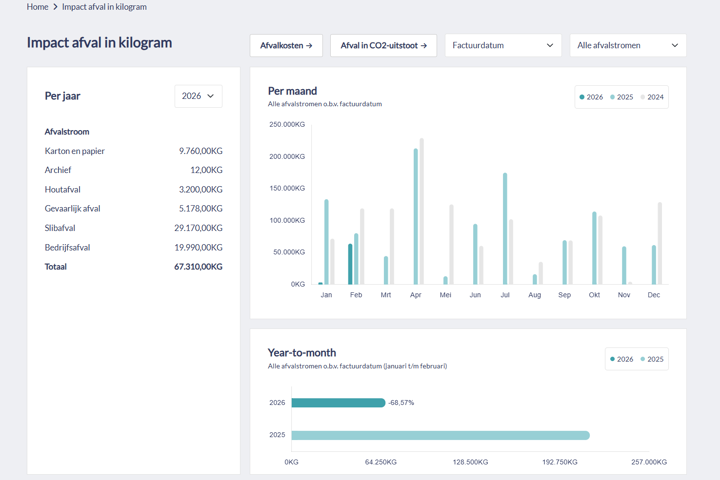Open the Afvalkosten page button
This screenshot has width=720, height=480.
tap(286, 46)
